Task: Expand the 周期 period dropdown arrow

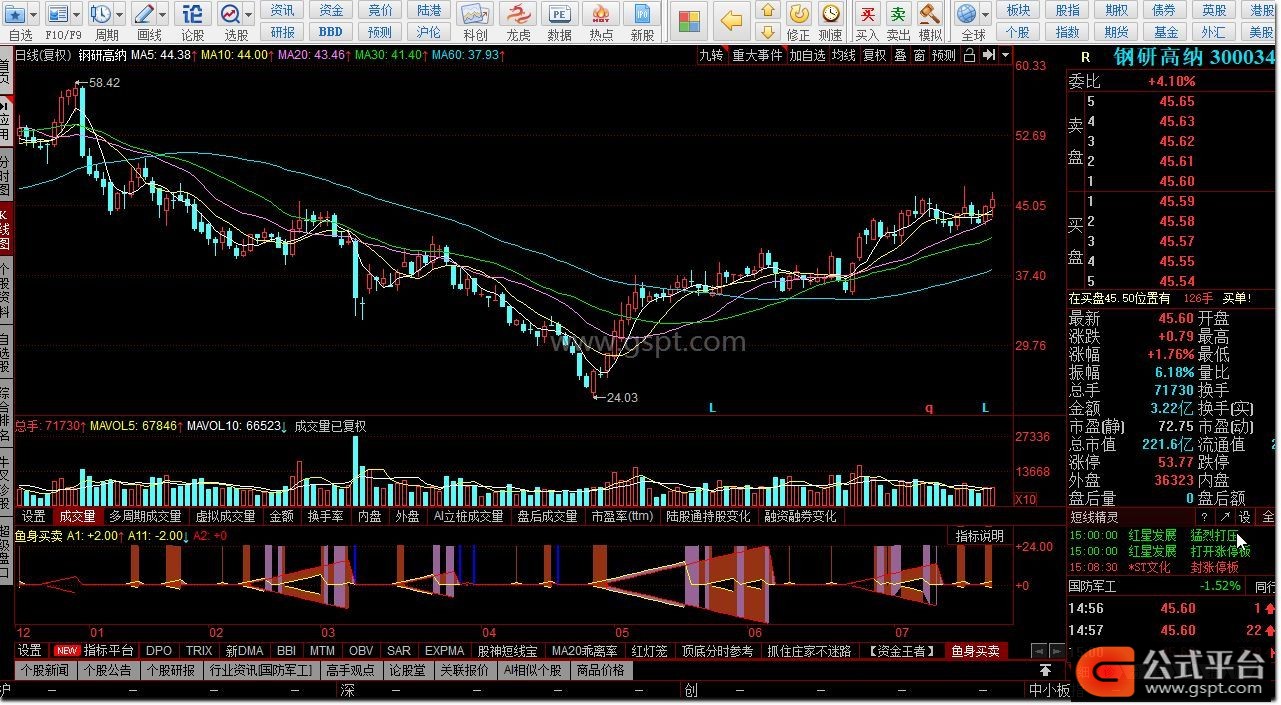Action: tap(120, 15)
